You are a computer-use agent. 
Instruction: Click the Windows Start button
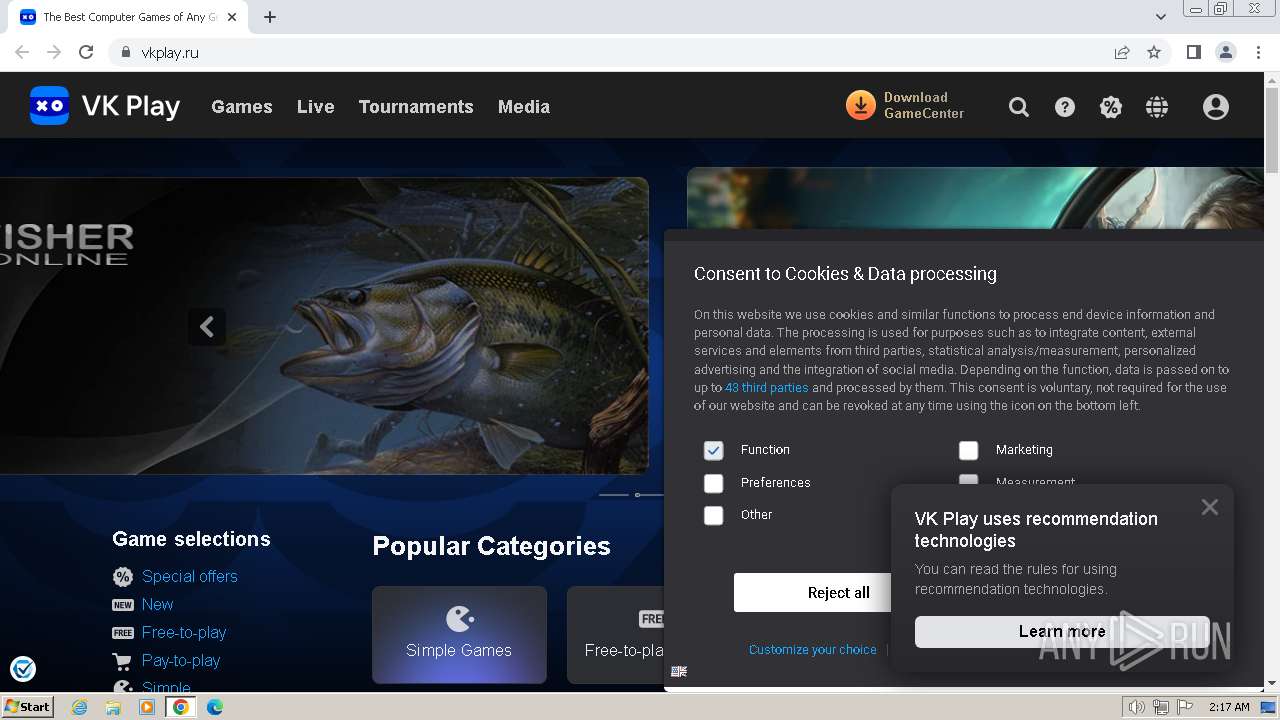[x=27, y=707]
